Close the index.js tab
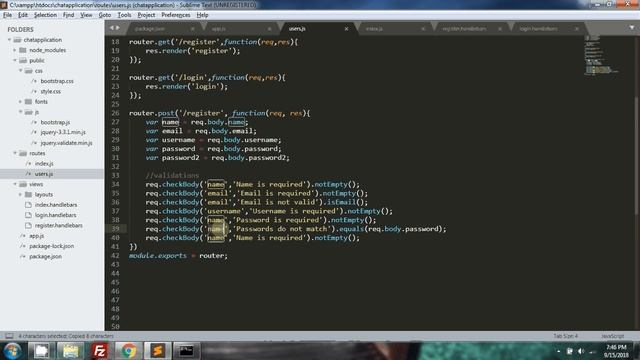640x360 pixels. point(423,29)
